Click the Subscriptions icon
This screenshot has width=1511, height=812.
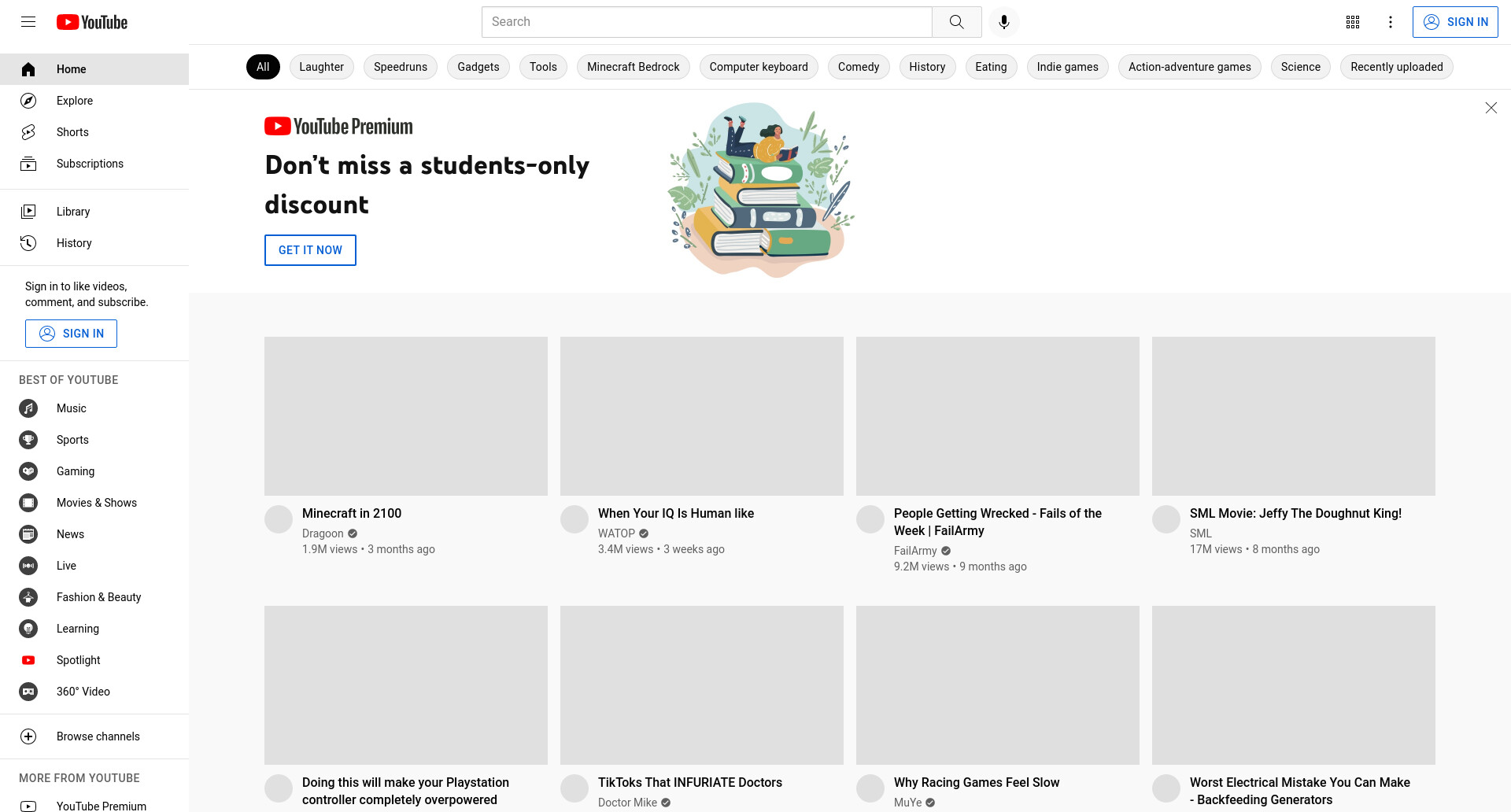point(28,164)
